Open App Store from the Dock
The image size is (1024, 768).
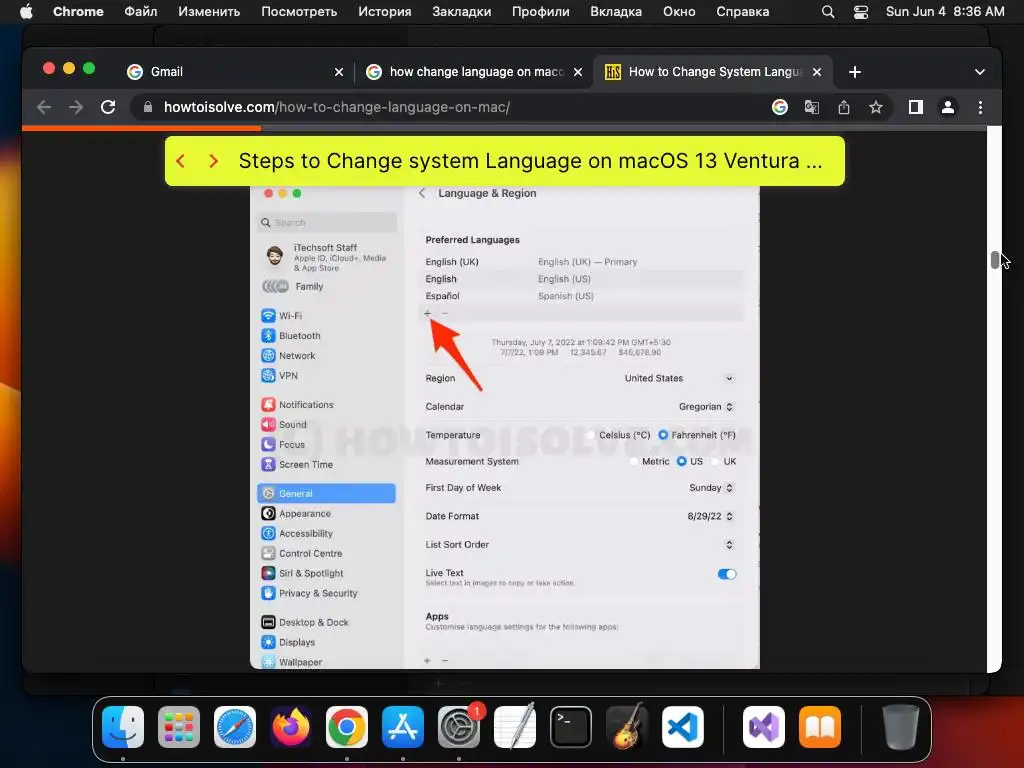tap(403, 727)
